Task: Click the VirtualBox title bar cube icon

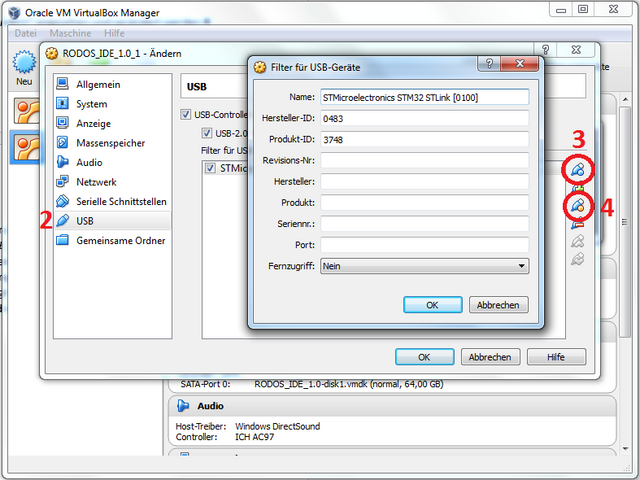Action: click(14, 13)
